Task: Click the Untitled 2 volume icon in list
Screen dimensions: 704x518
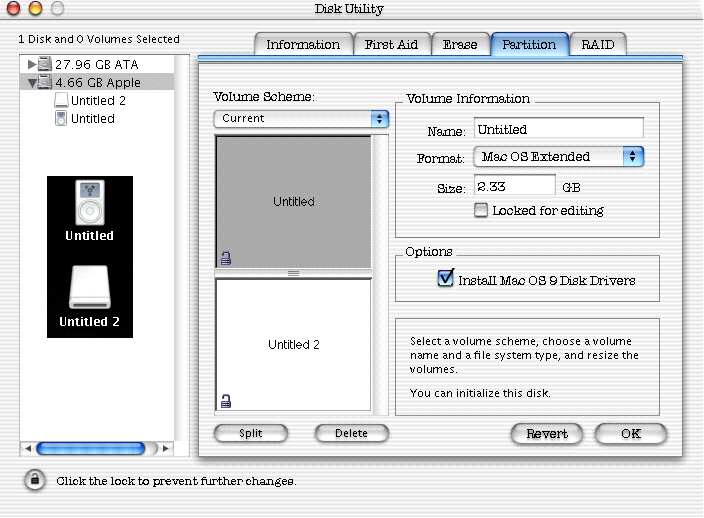Action: [61, 100]
